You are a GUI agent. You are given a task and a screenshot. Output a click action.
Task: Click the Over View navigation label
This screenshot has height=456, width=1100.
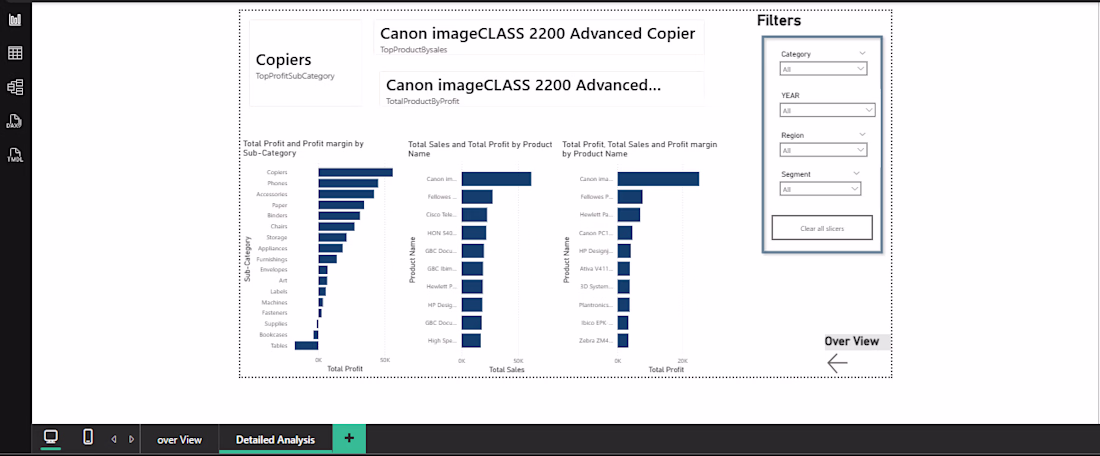[851, 342]
